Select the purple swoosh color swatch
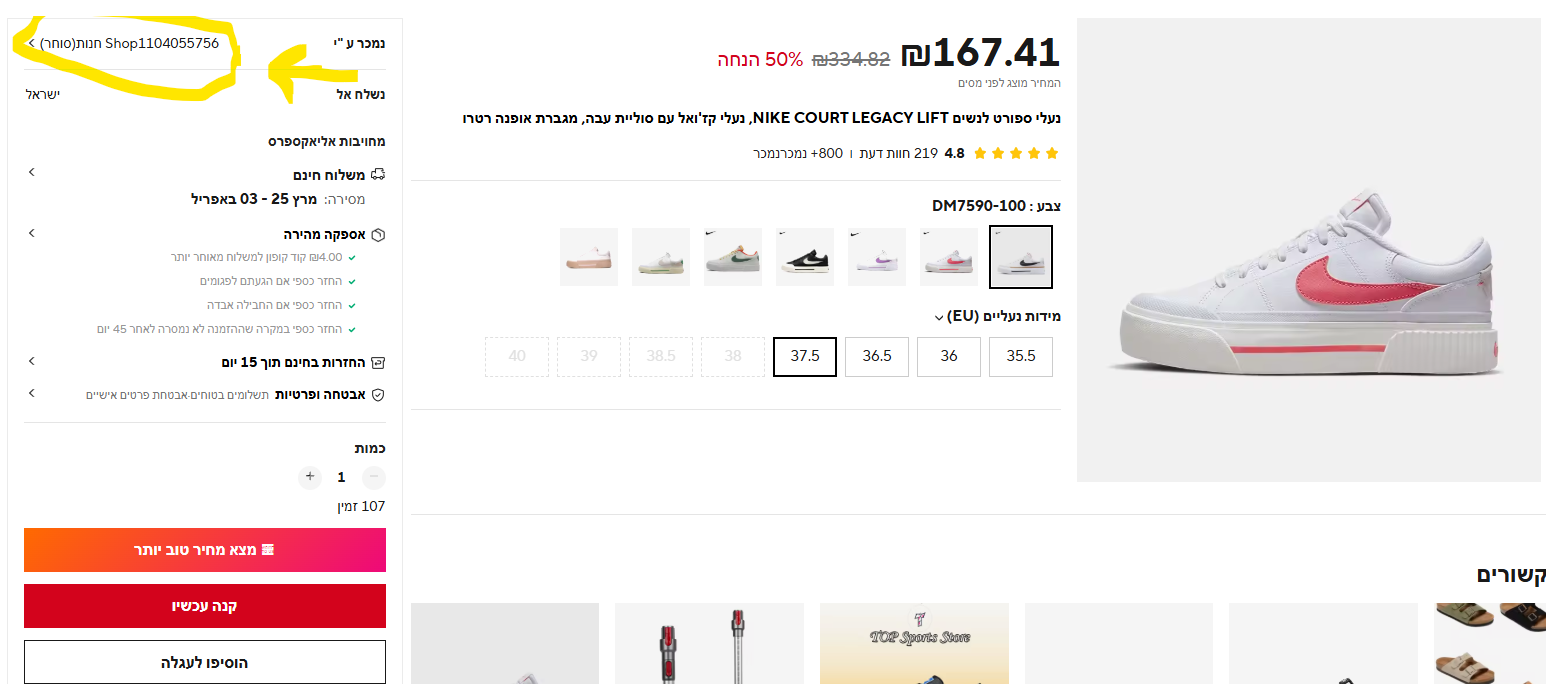Viewport: 1546px width, 684px height. (x=877, y=257)
